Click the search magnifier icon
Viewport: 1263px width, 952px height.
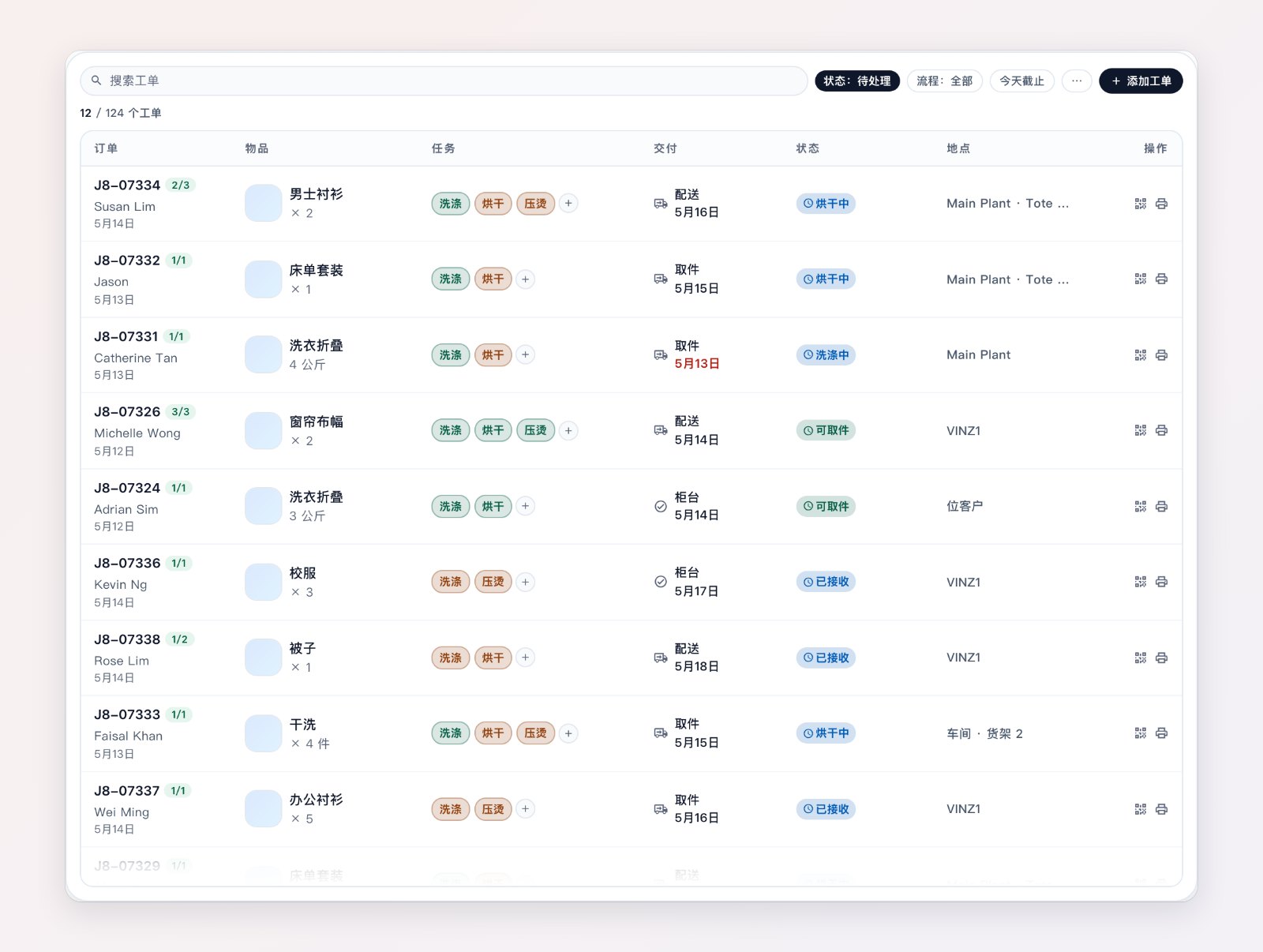coord(96,81)
